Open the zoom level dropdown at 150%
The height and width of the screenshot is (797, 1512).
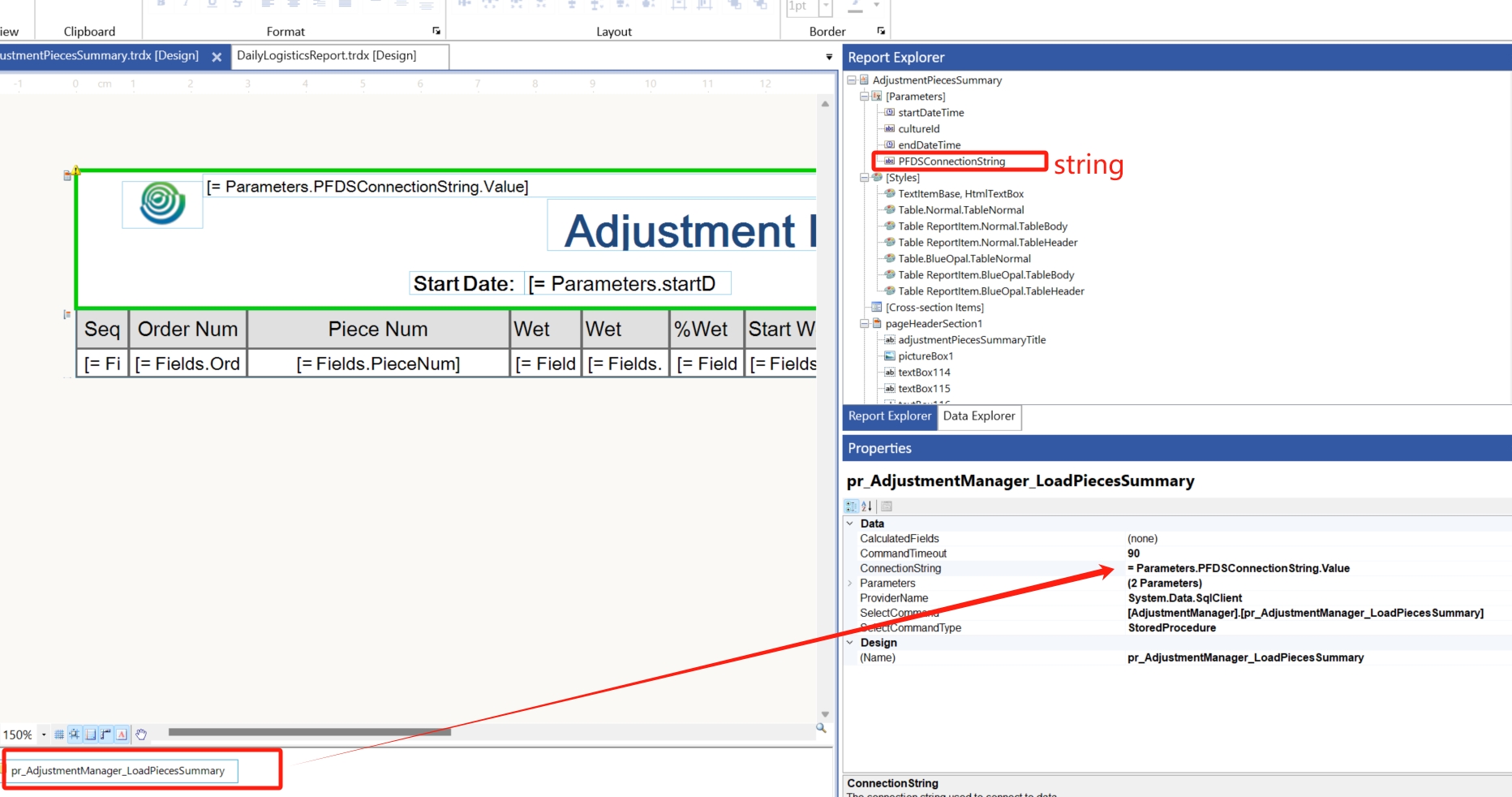(44, 735)
